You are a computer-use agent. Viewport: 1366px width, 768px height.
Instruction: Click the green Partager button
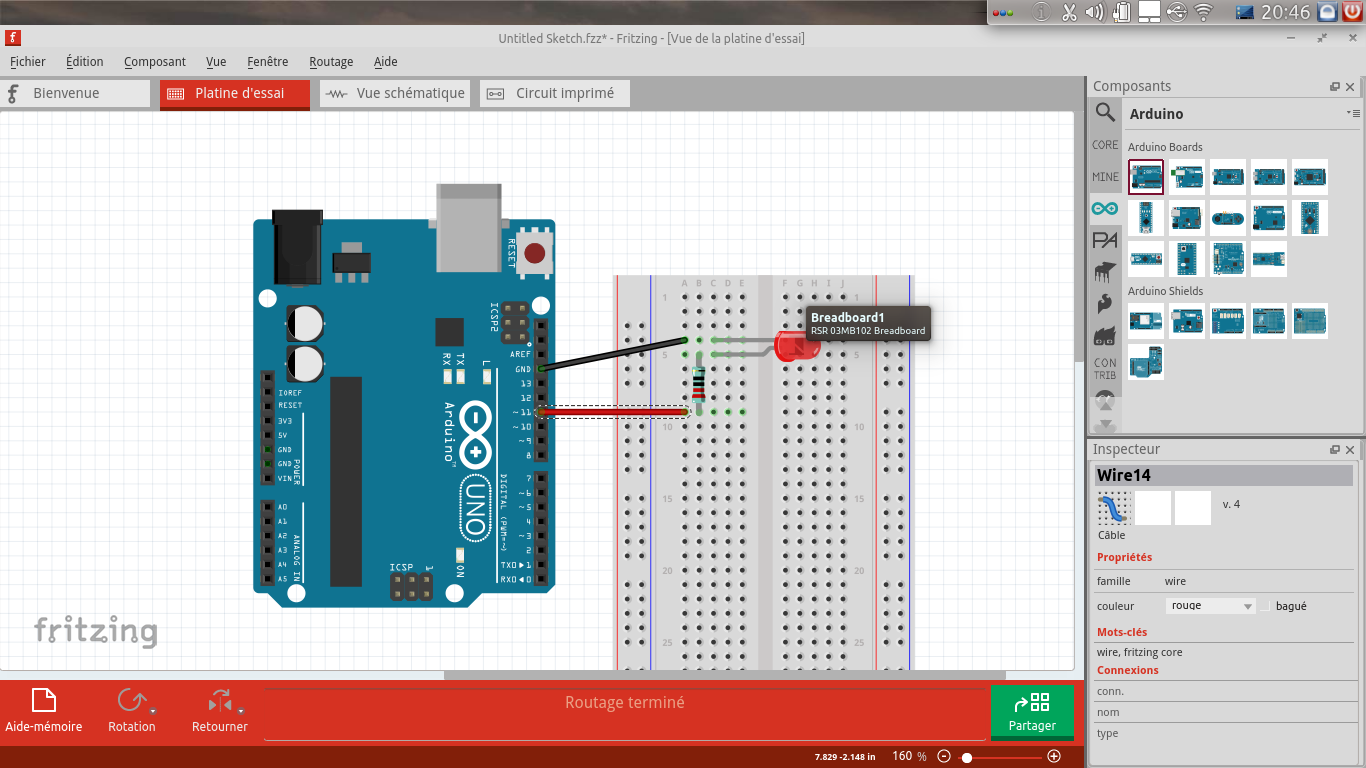coord(1032,712)
